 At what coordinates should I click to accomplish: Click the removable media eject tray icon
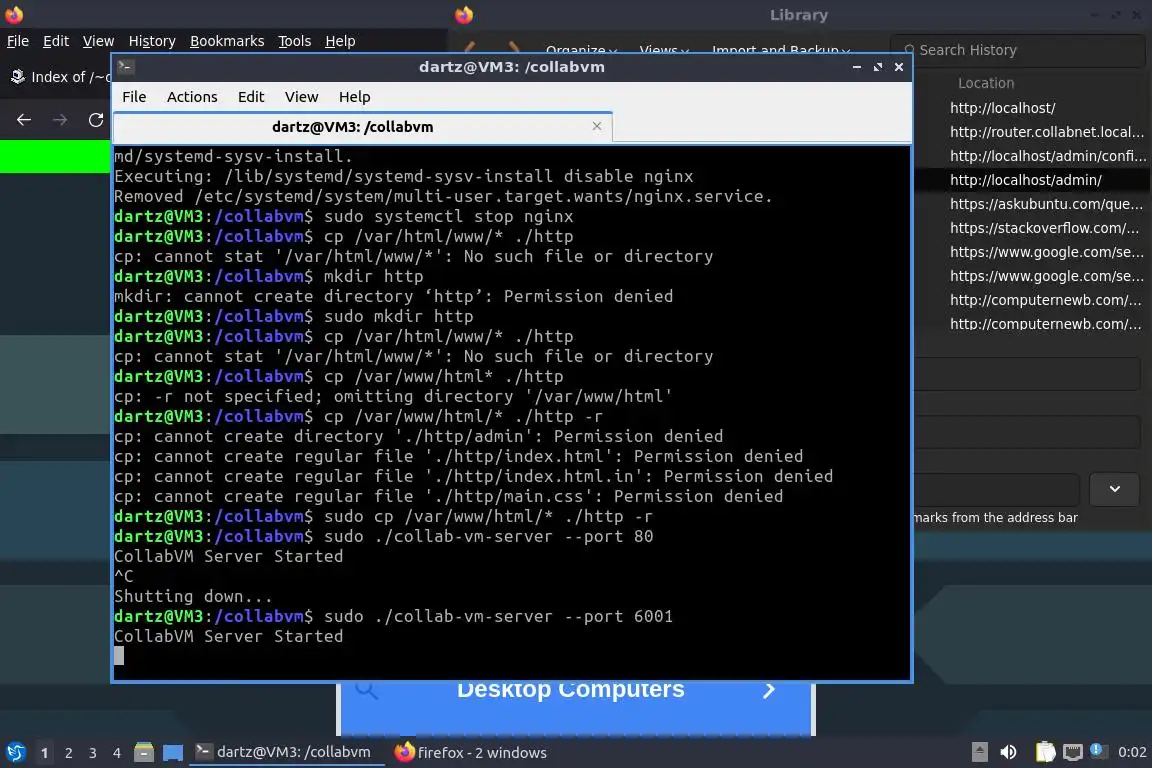click(x=979, y=752)
